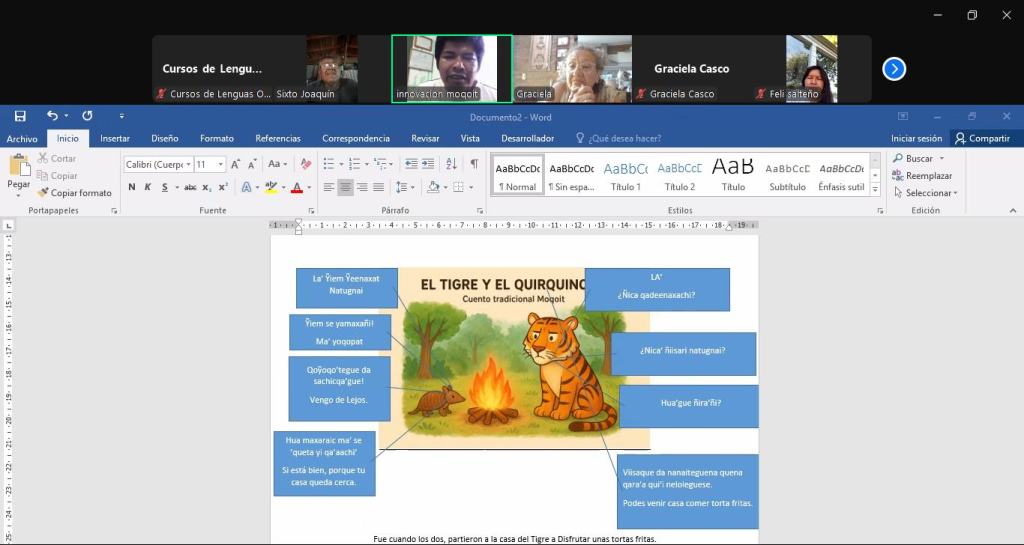Clear all formatting with the eraser icon

click(305, 164)
